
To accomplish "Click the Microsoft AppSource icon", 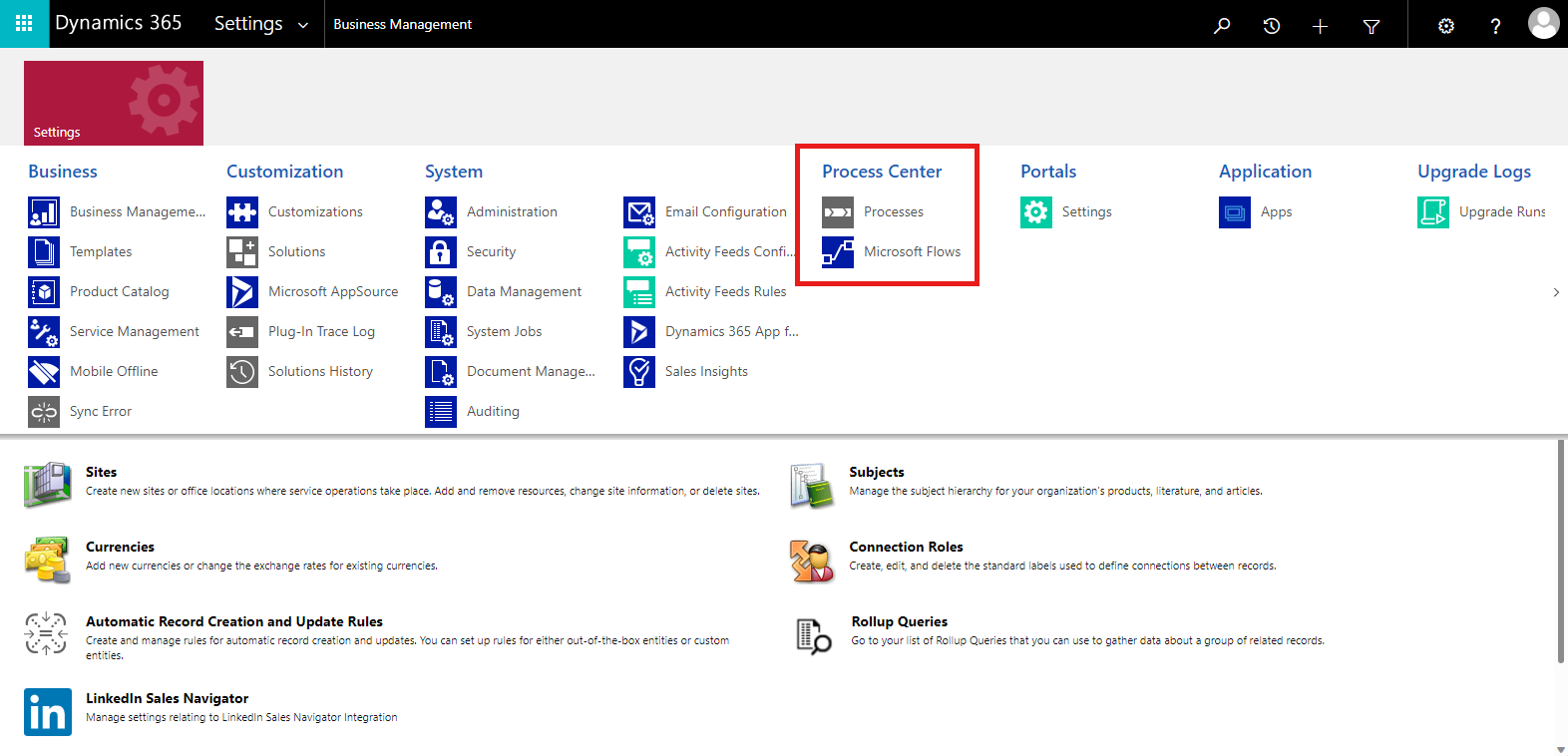I will point(242,292).
